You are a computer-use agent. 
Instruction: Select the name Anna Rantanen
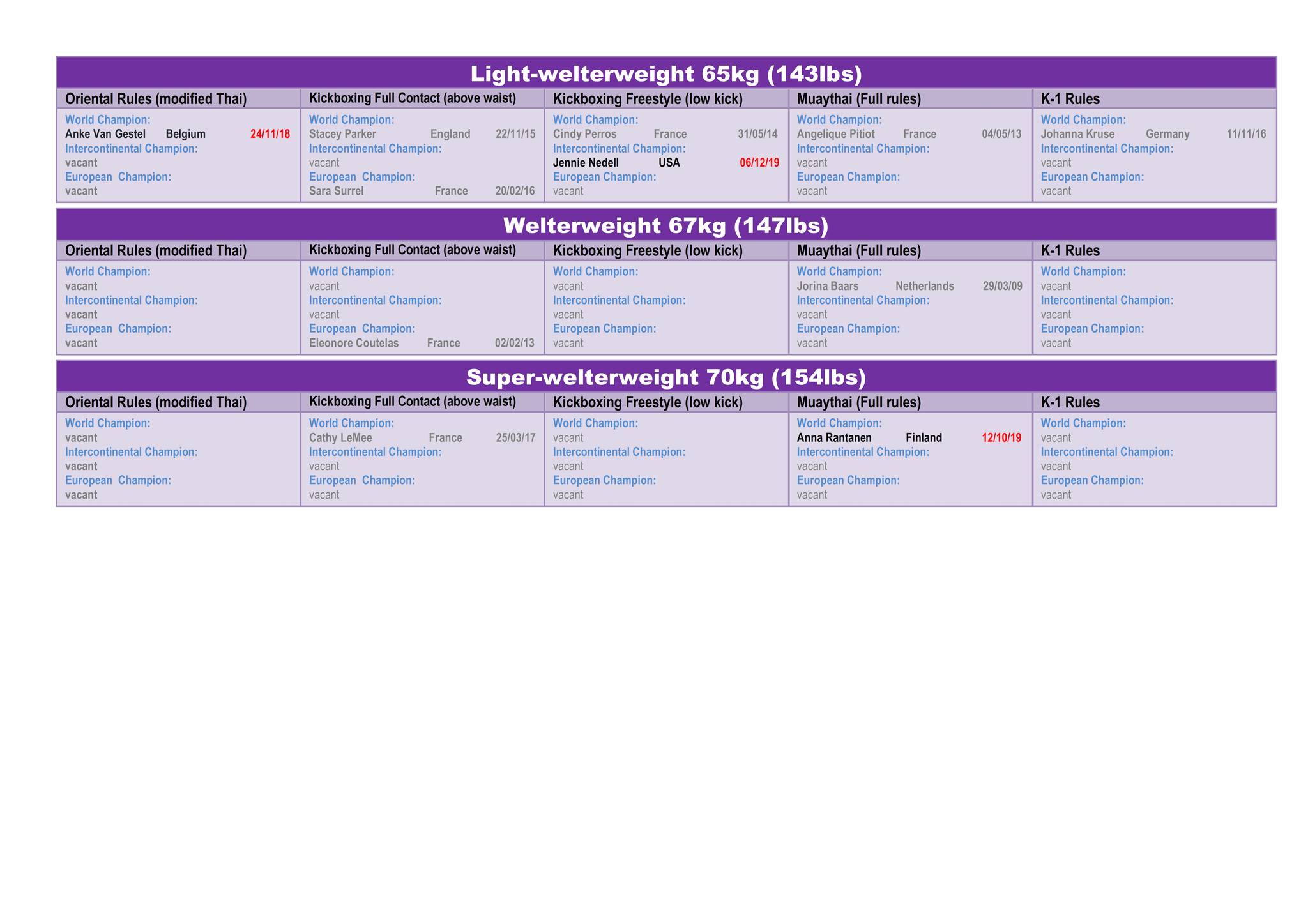click(x=834, y=438)
